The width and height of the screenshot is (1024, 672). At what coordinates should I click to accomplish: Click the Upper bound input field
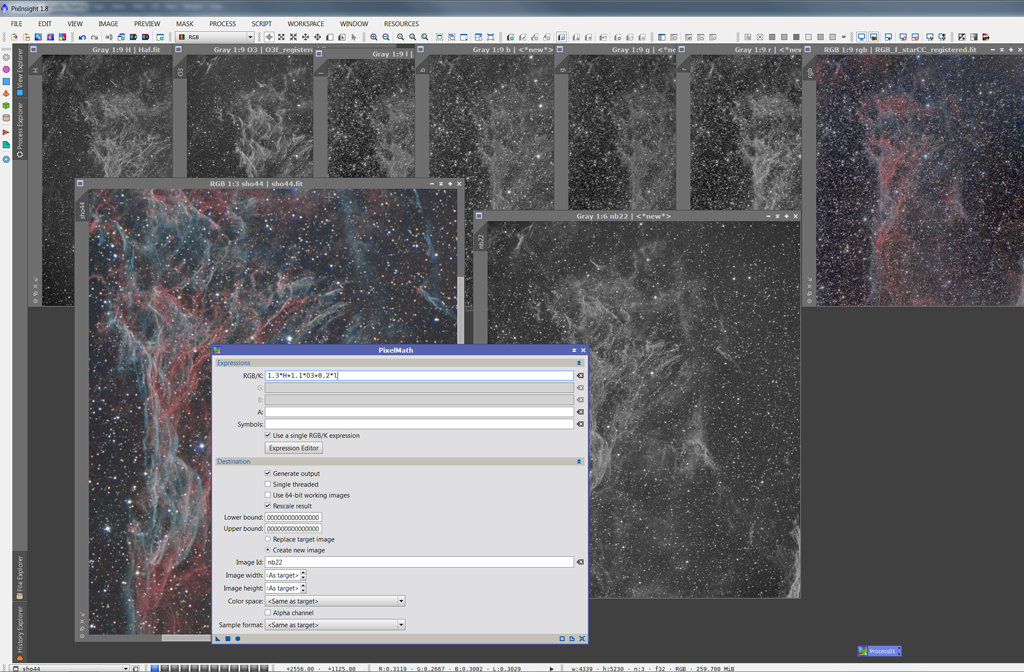293,528
